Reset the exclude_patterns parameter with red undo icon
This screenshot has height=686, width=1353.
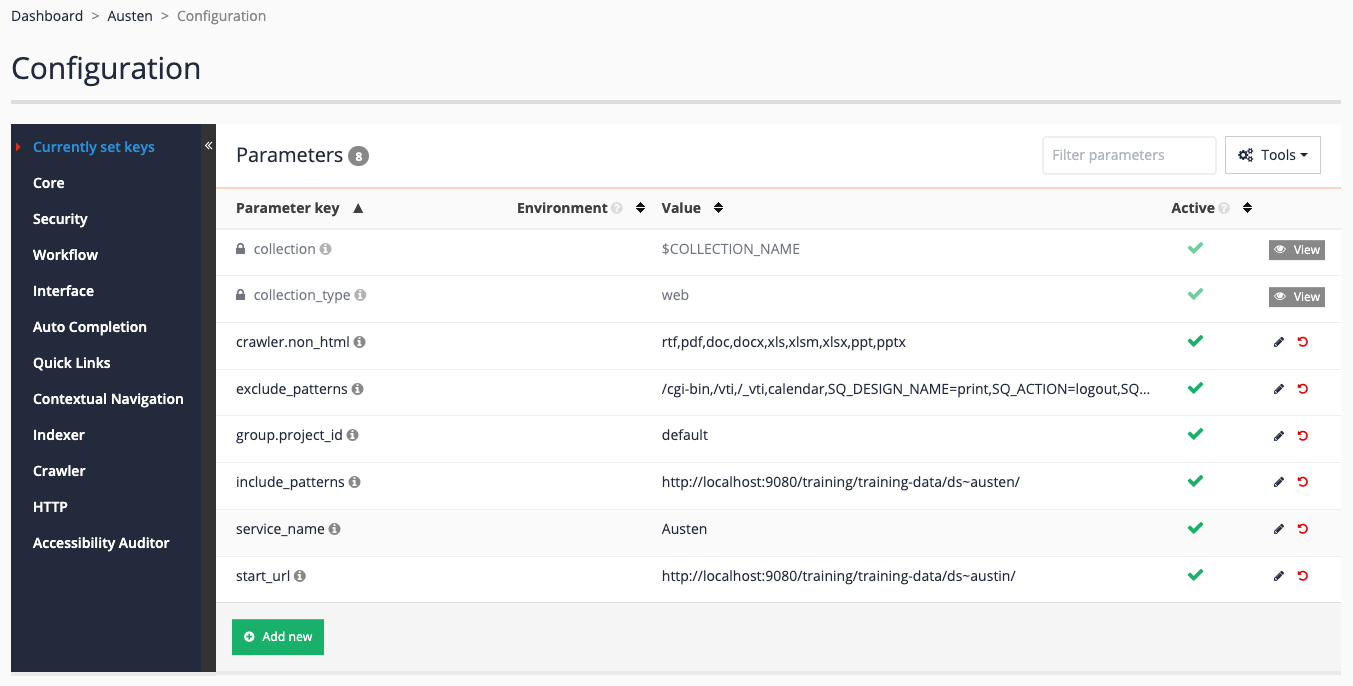[1302, 389]
